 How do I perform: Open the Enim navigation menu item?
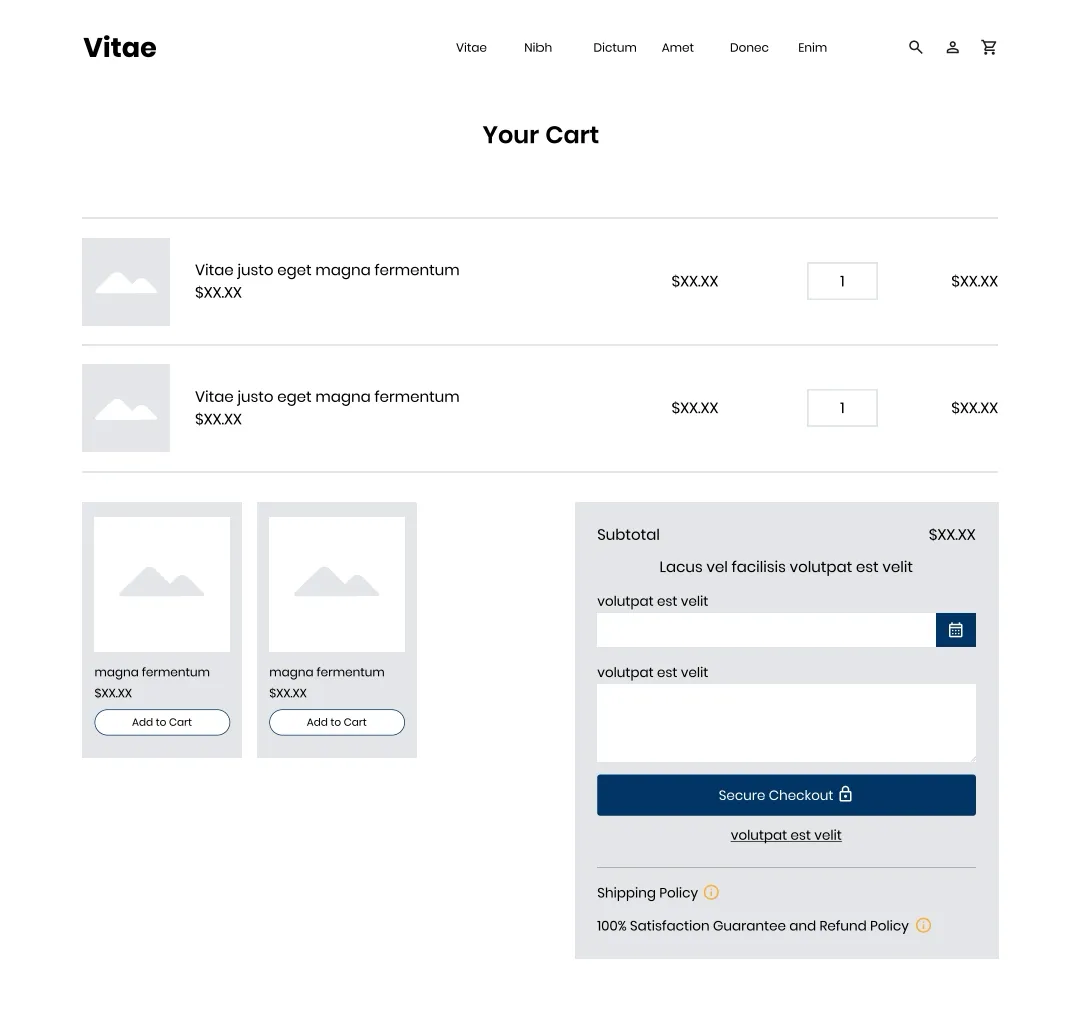point(813,48)
